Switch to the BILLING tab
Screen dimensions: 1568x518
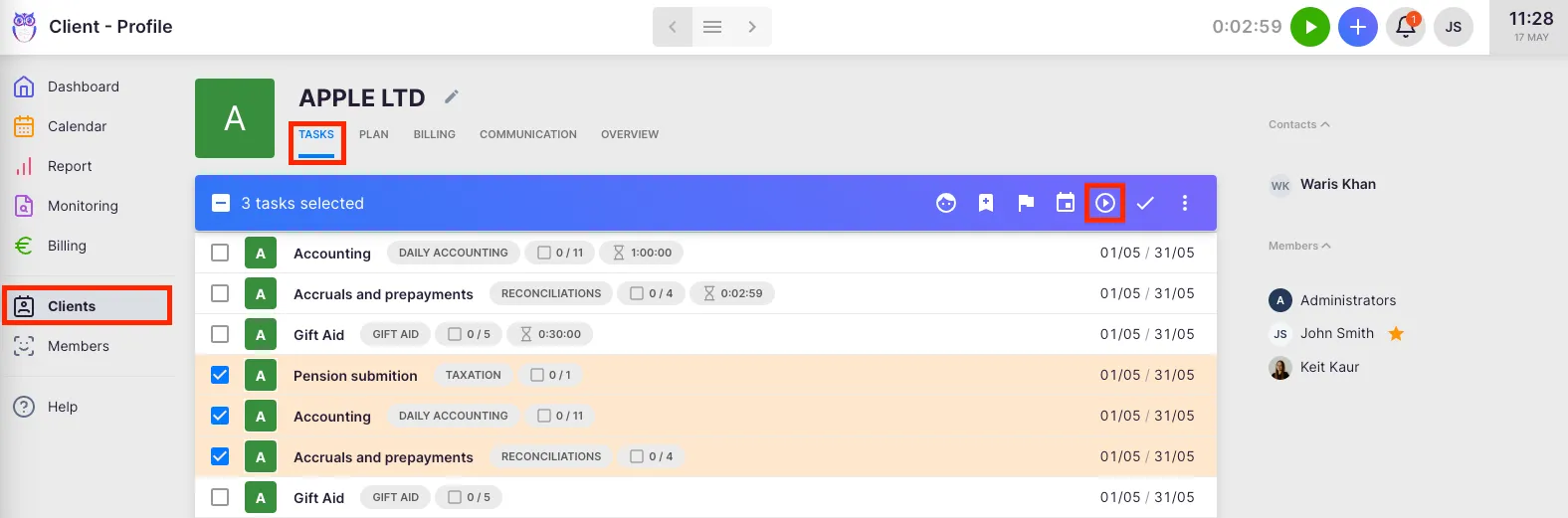click(x=434, y=134)
